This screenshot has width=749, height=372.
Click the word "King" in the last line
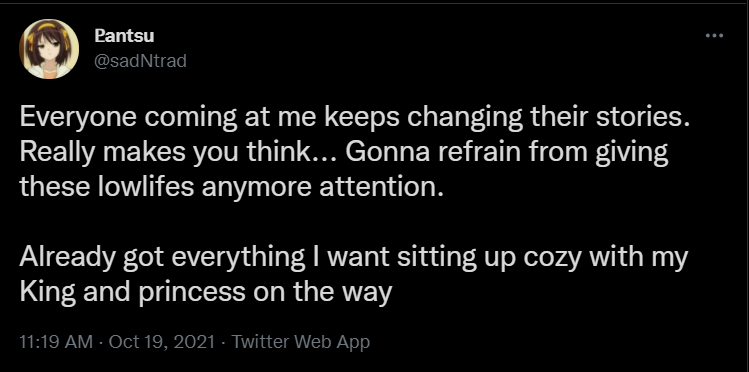tap(48, 292)
